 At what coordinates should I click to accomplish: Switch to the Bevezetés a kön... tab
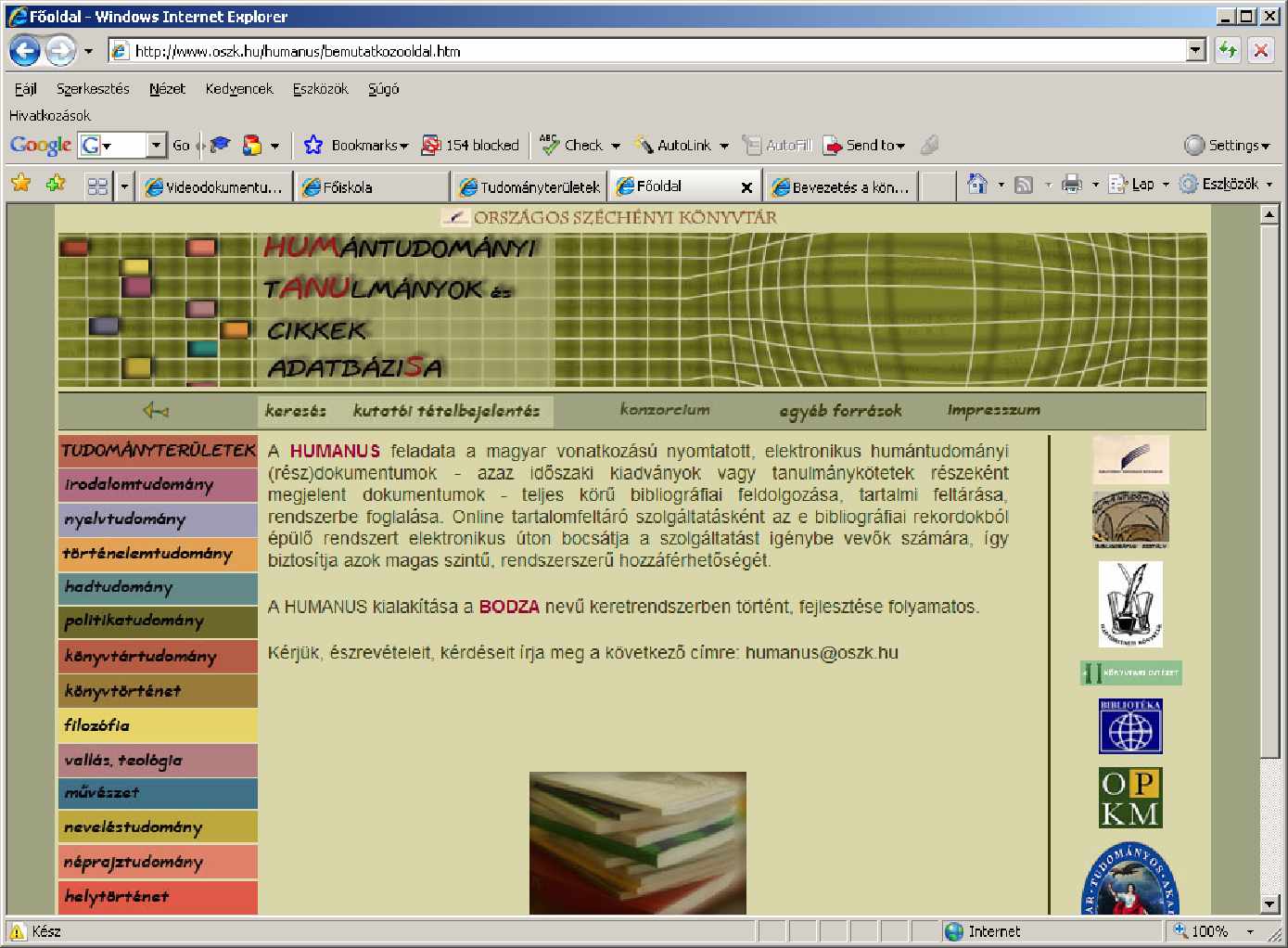click(x=840, y=186)
